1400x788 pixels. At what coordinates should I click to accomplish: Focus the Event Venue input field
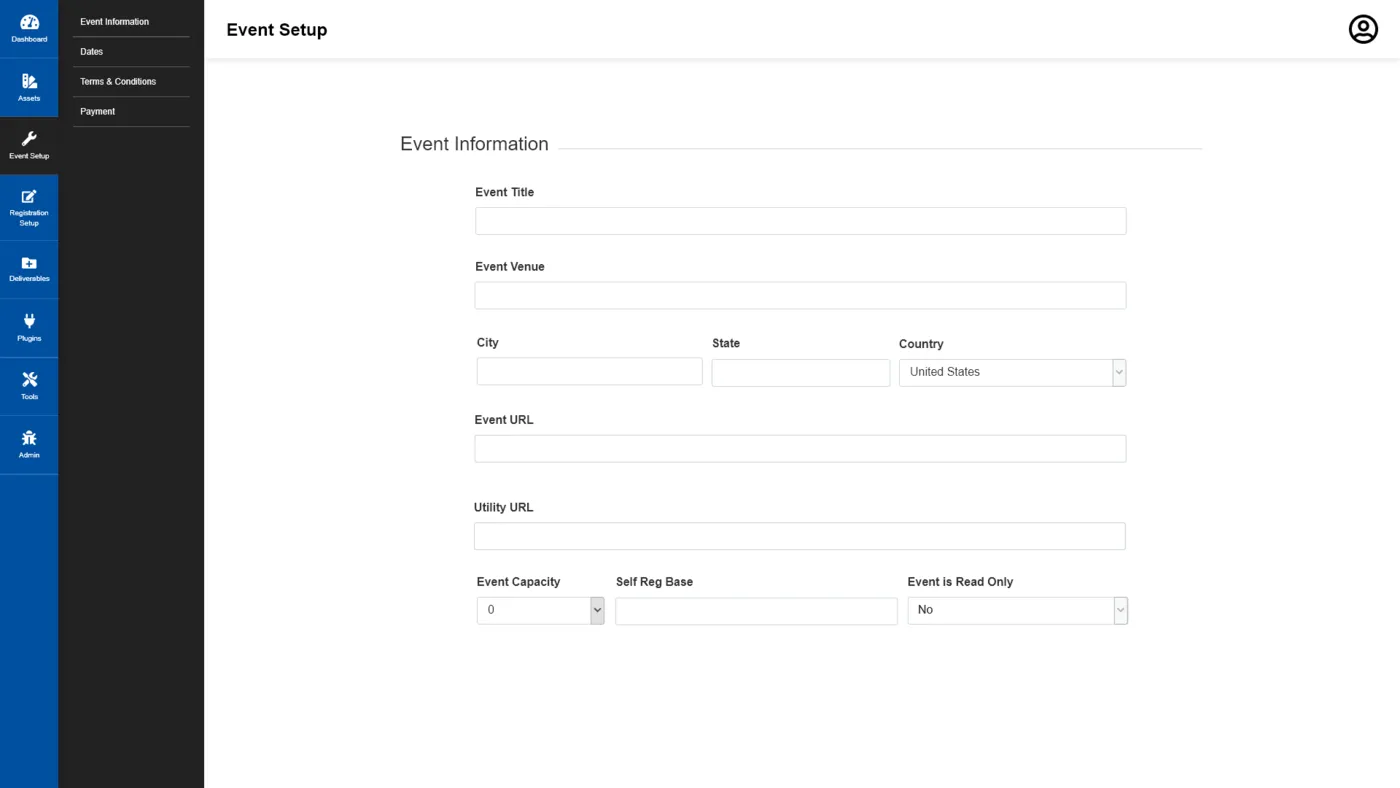point(800,295)
